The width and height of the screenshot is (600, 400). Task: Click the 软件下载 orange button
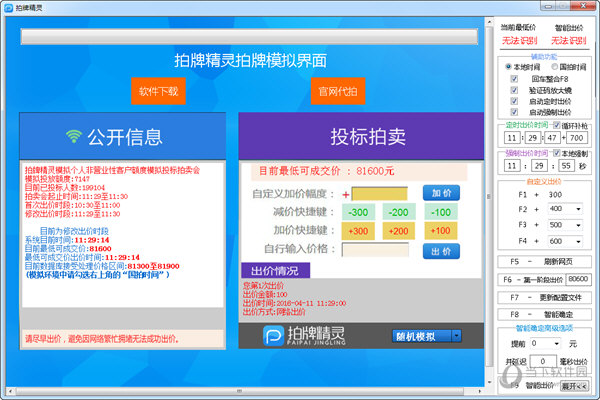click(x=158, y=91)
